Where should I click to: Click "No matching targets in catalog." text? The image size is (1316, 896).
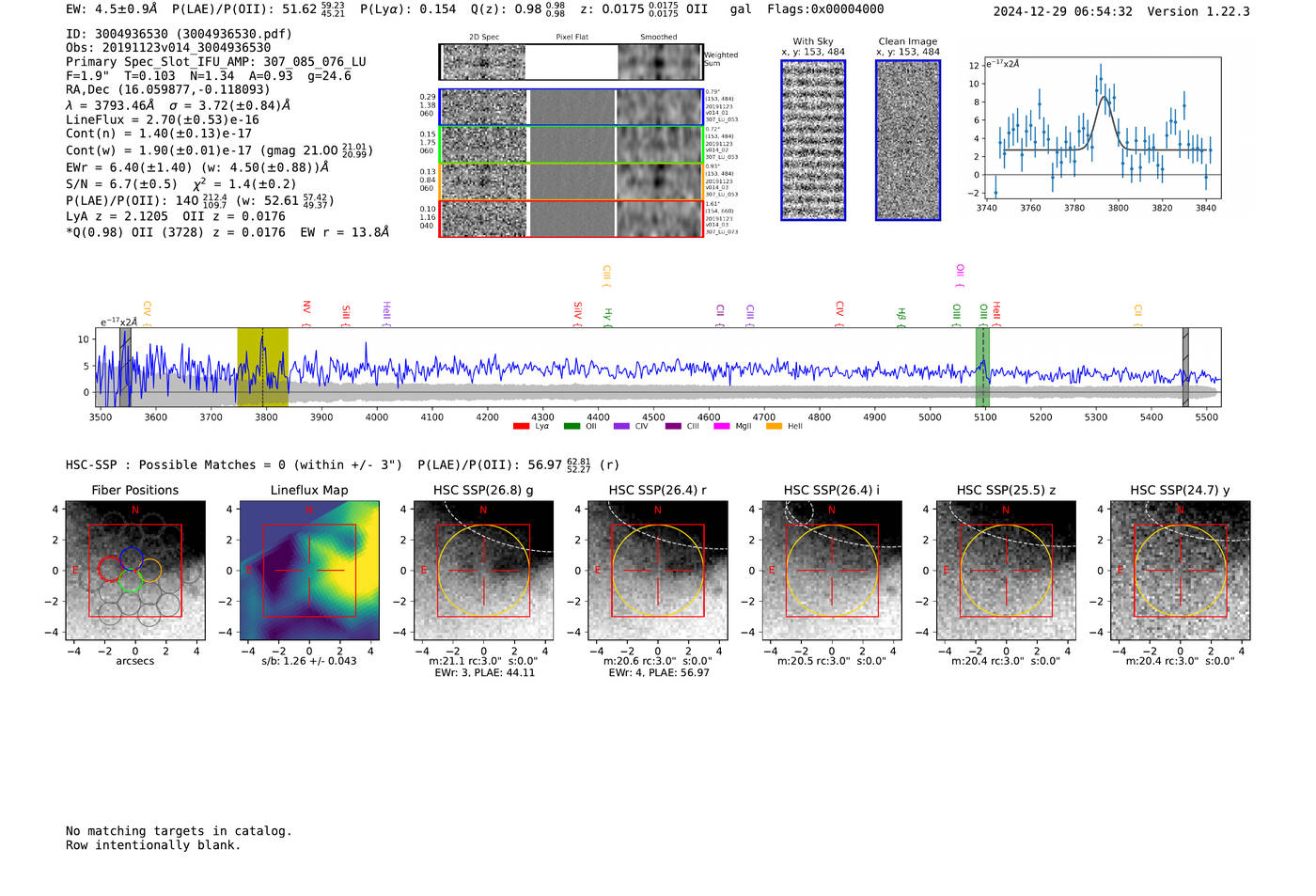pyautogui.click(x=179, y=831)
